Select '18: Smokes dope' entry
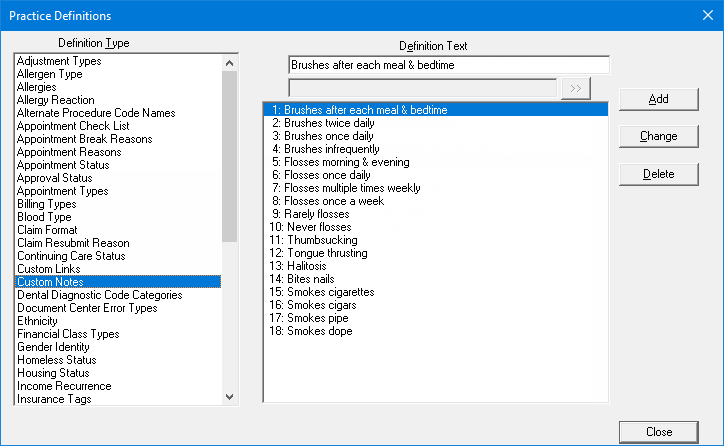Viewport: 724px width, 446px height. tap(311, 331)
